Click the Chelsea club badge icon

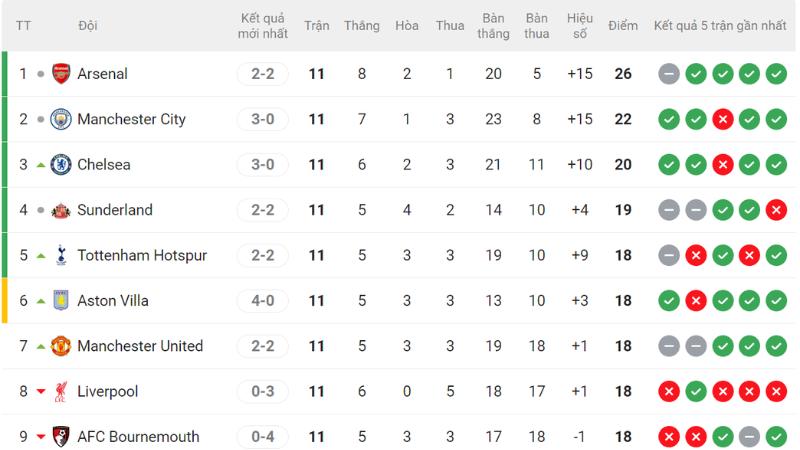click(61, 164)
